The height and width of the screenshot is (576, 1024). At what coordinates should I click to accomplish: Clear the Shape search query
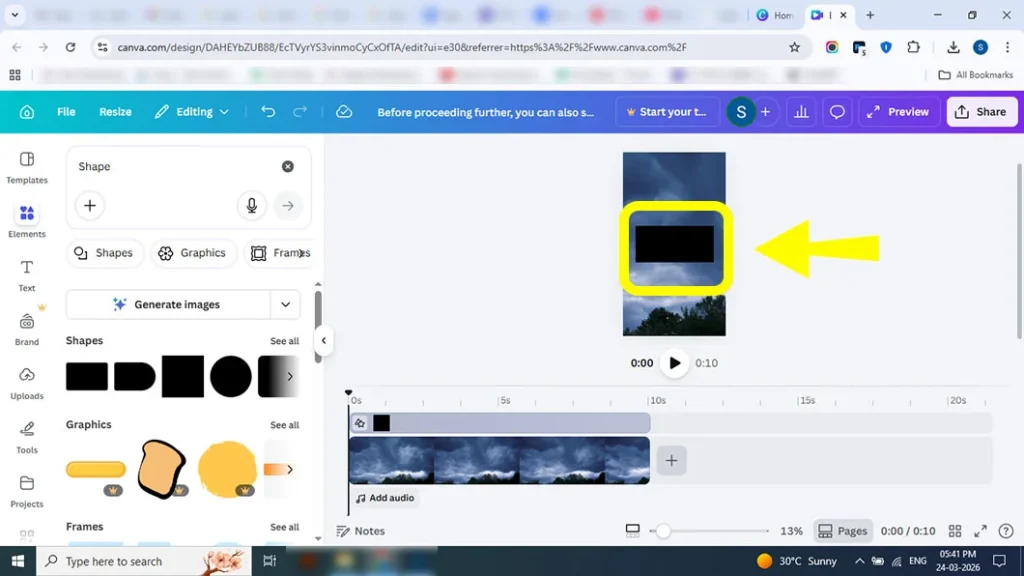point(288,166)
